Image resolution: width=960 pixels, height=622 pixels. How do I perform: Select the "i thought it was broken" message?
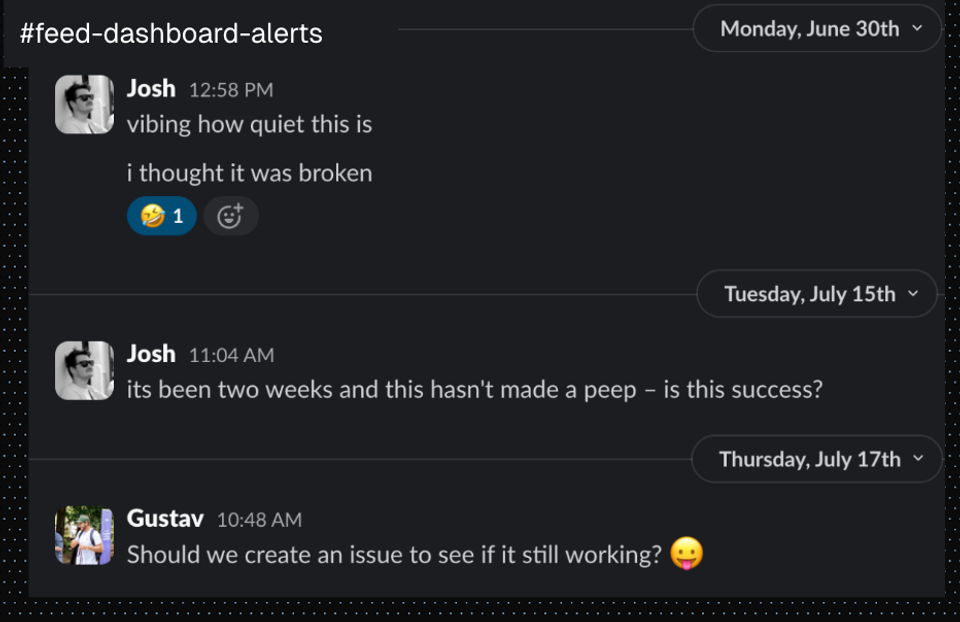[249, 173]
